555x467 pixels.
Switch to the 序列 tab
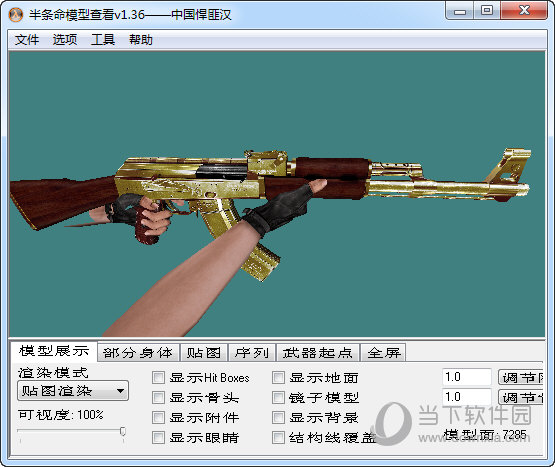[x=252, y=353]
